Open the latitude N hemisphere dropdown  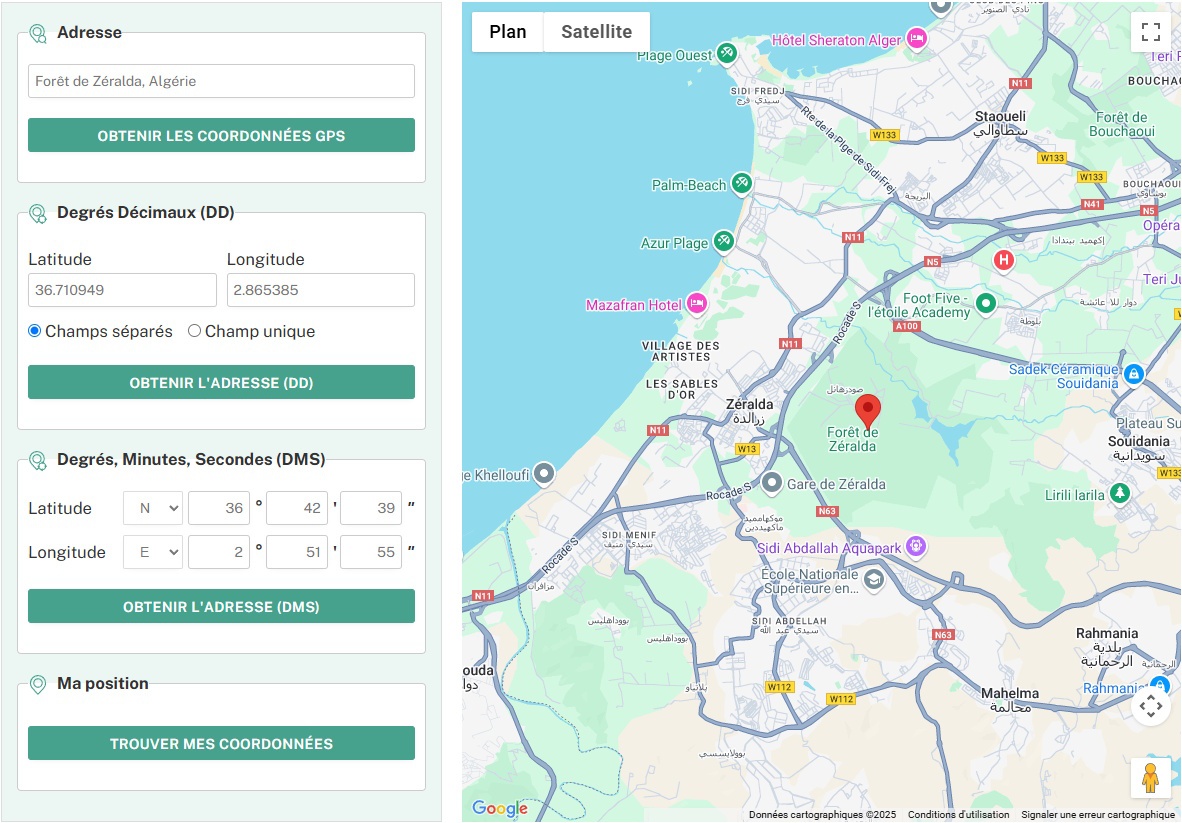153,508
